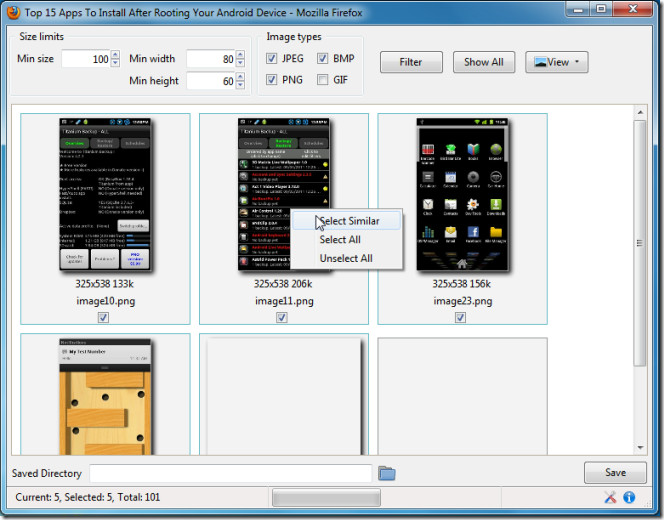Click the image11.png filename label
Viewport: 664px width, 520px height.
point(284,301)
